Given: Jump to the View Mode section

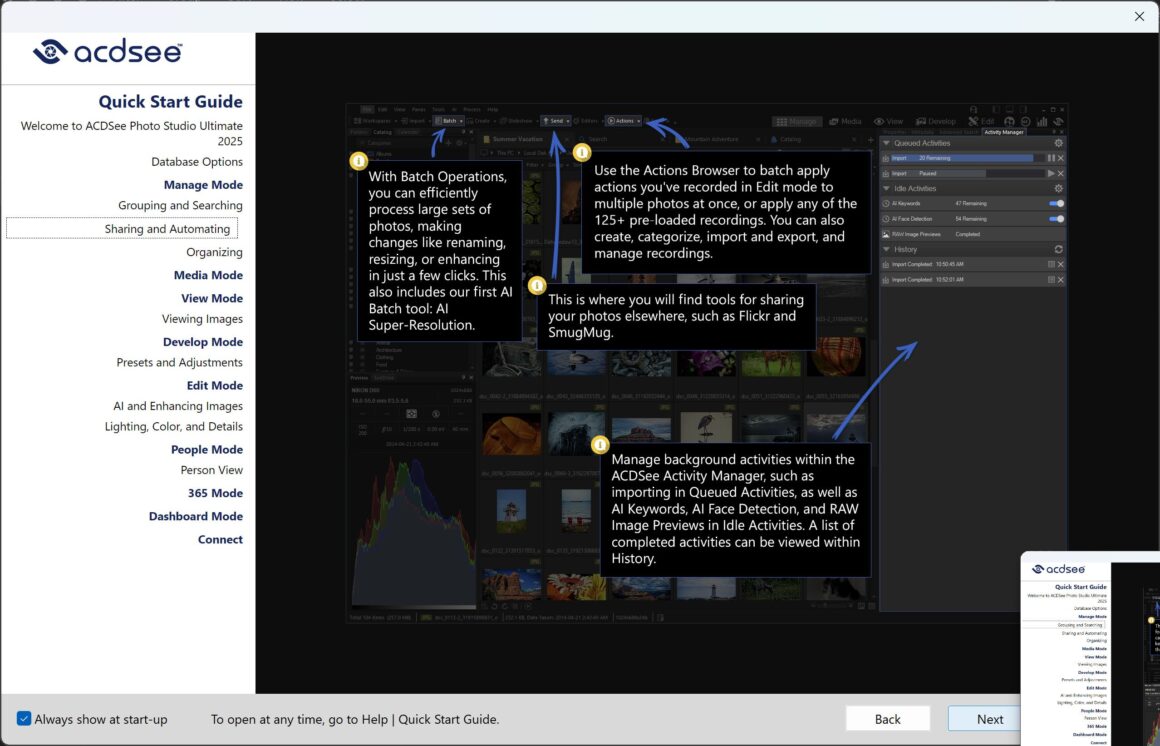Looking at the screenshot, I should pos(212,298).
